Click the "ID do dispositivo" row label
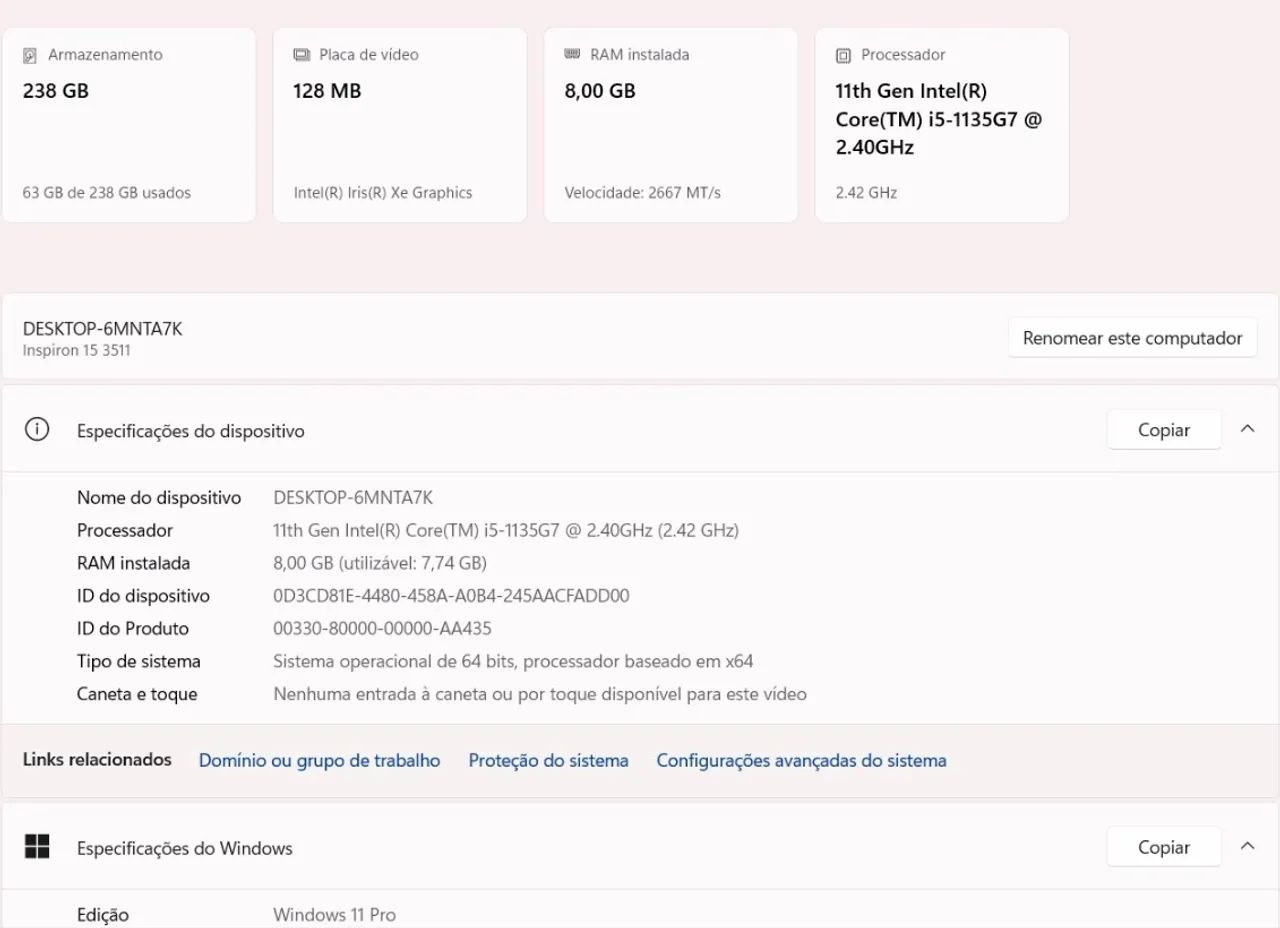 click(143, 596)
